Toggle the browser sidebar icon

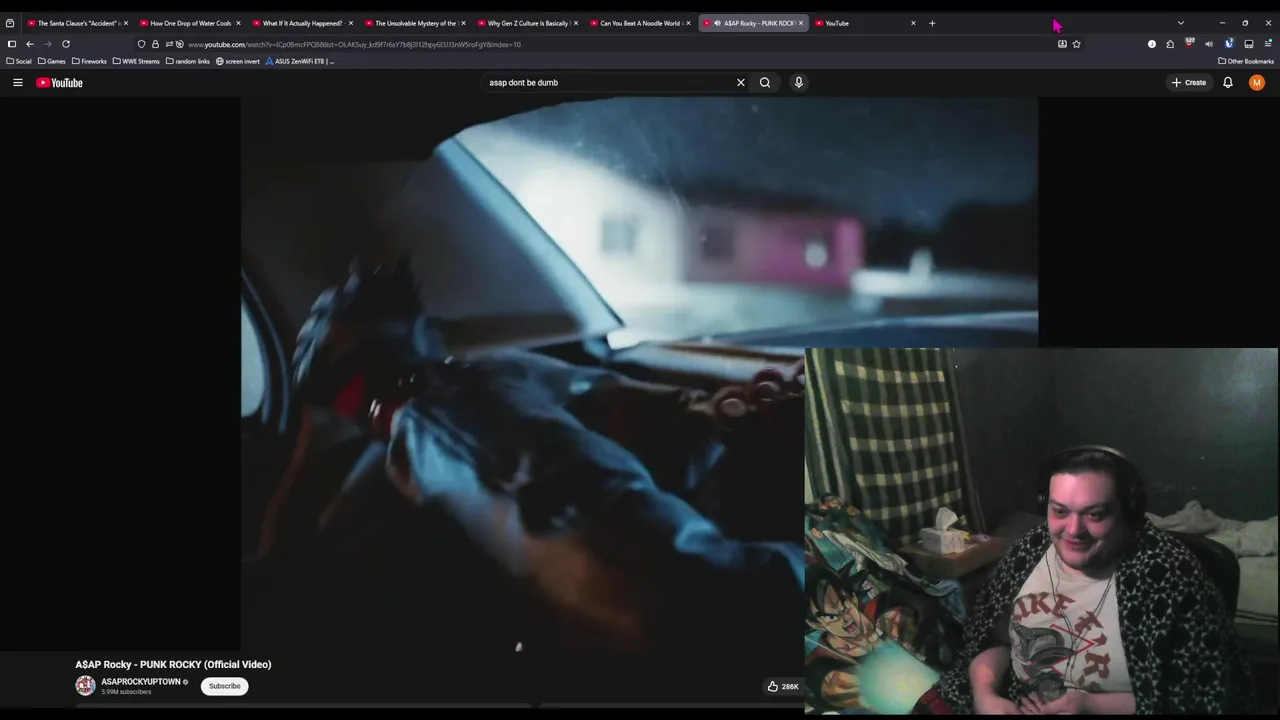click(12, 44)
